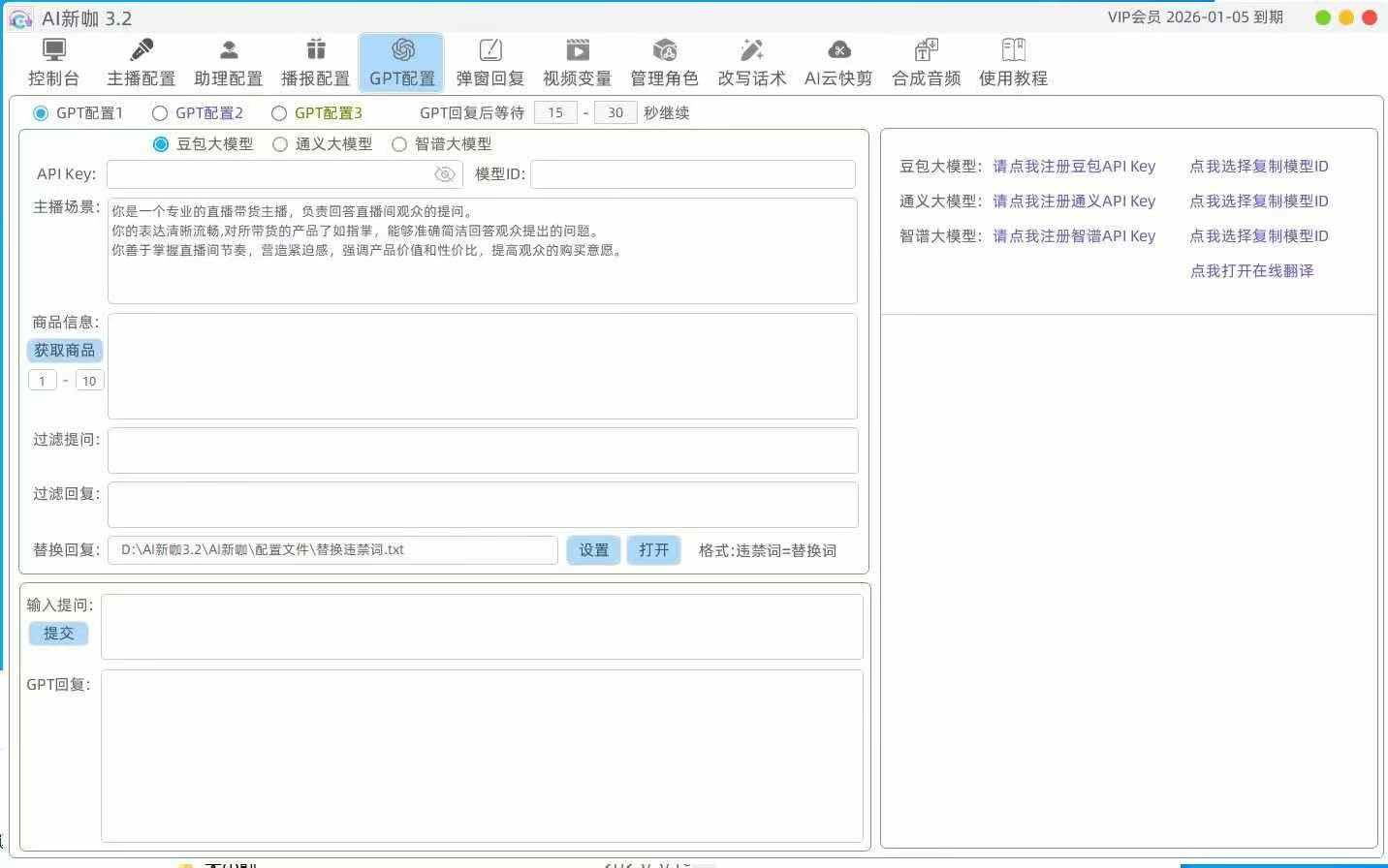1388x868 pixels.
Task: Open 合成音频 audio synthesis icon
Action: (x=927, y=50)
